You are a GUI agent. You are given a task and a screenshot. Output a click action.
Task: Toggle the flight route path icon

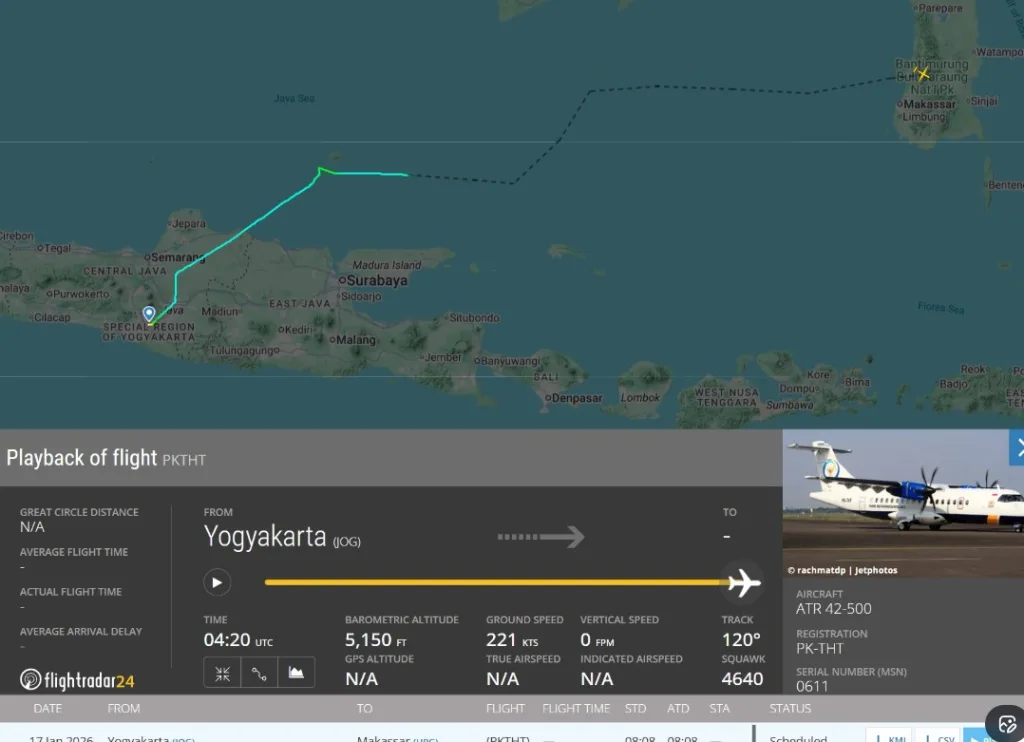[x=259, y=673]
